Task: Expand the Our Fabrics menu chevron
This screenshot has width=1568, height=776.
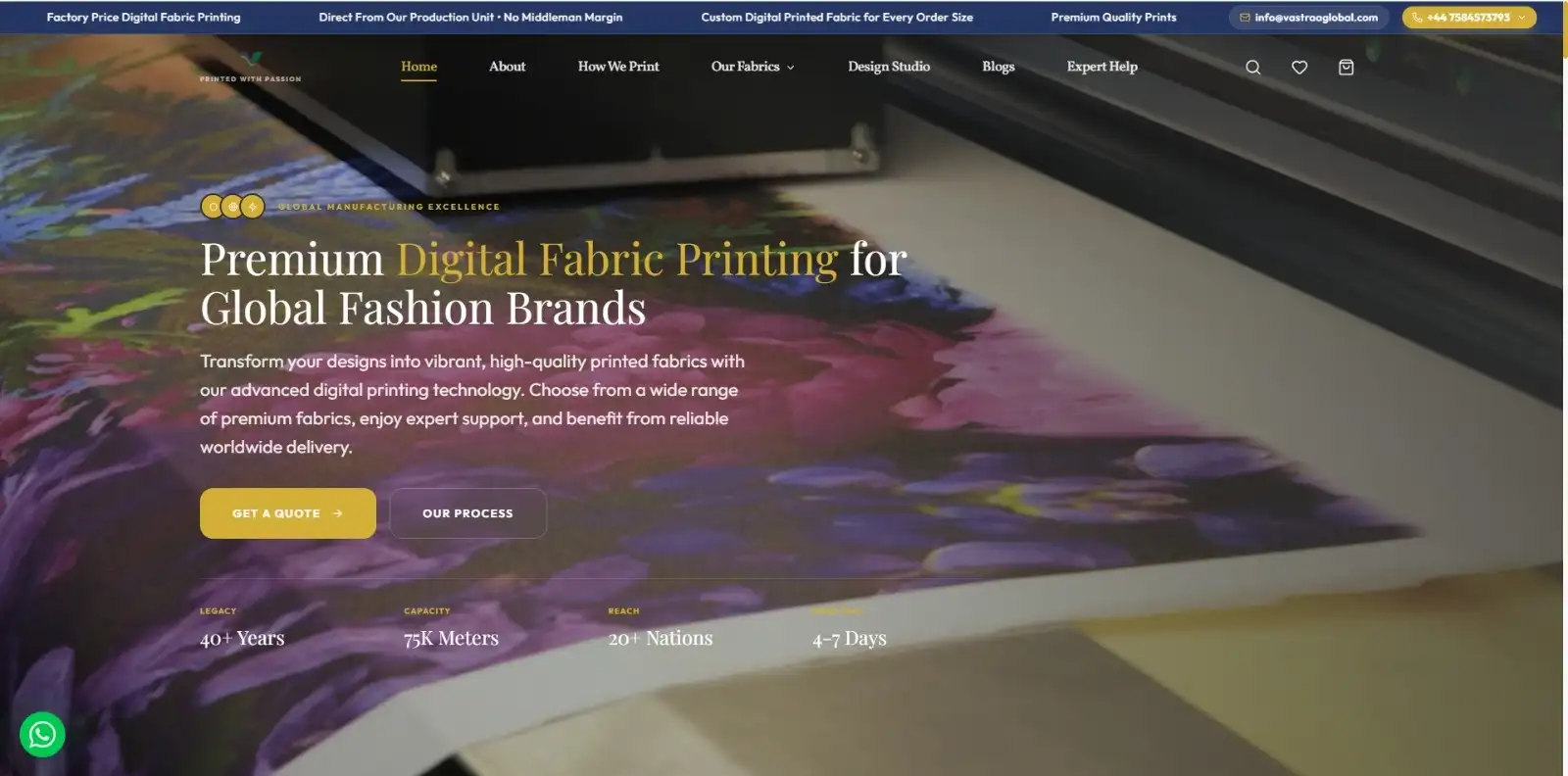Action: click(791, 68)
